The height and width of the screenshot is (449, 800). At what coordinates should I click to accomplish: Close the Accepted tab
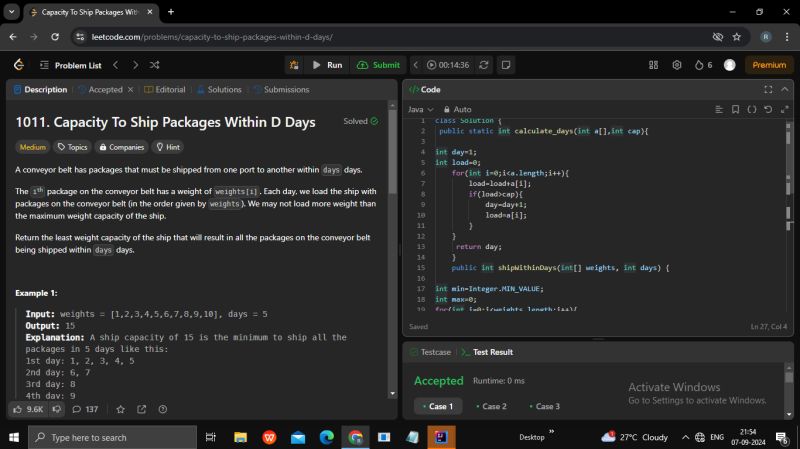coord(131,89)
